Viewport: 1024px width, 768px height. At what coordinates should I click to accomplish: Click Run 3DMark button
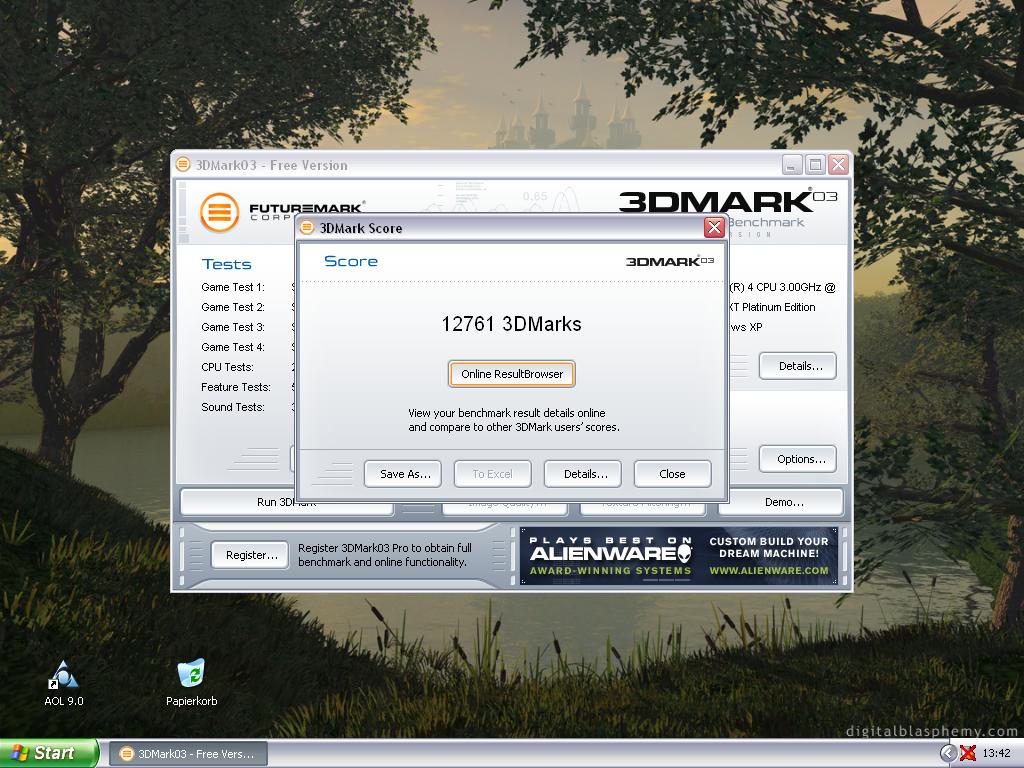click(x=286, y=502)
